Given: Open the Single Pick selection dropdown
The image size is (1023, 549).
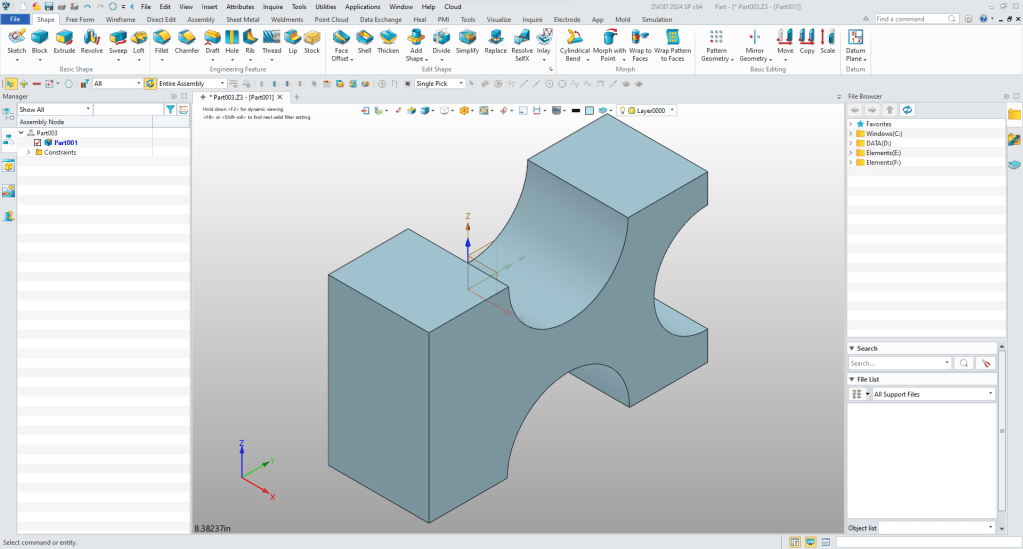Looking at the screenshot, I should pyautogui.click(x=462, y=84).
